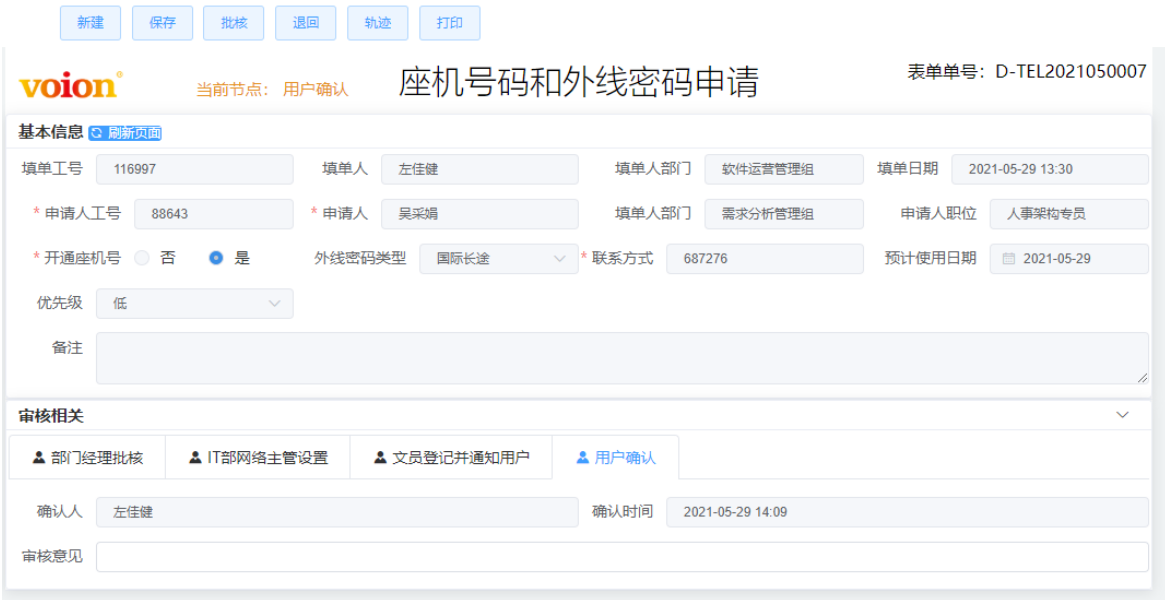Click the 确认人 field in 用户确认 tab

tap(337, 512)
